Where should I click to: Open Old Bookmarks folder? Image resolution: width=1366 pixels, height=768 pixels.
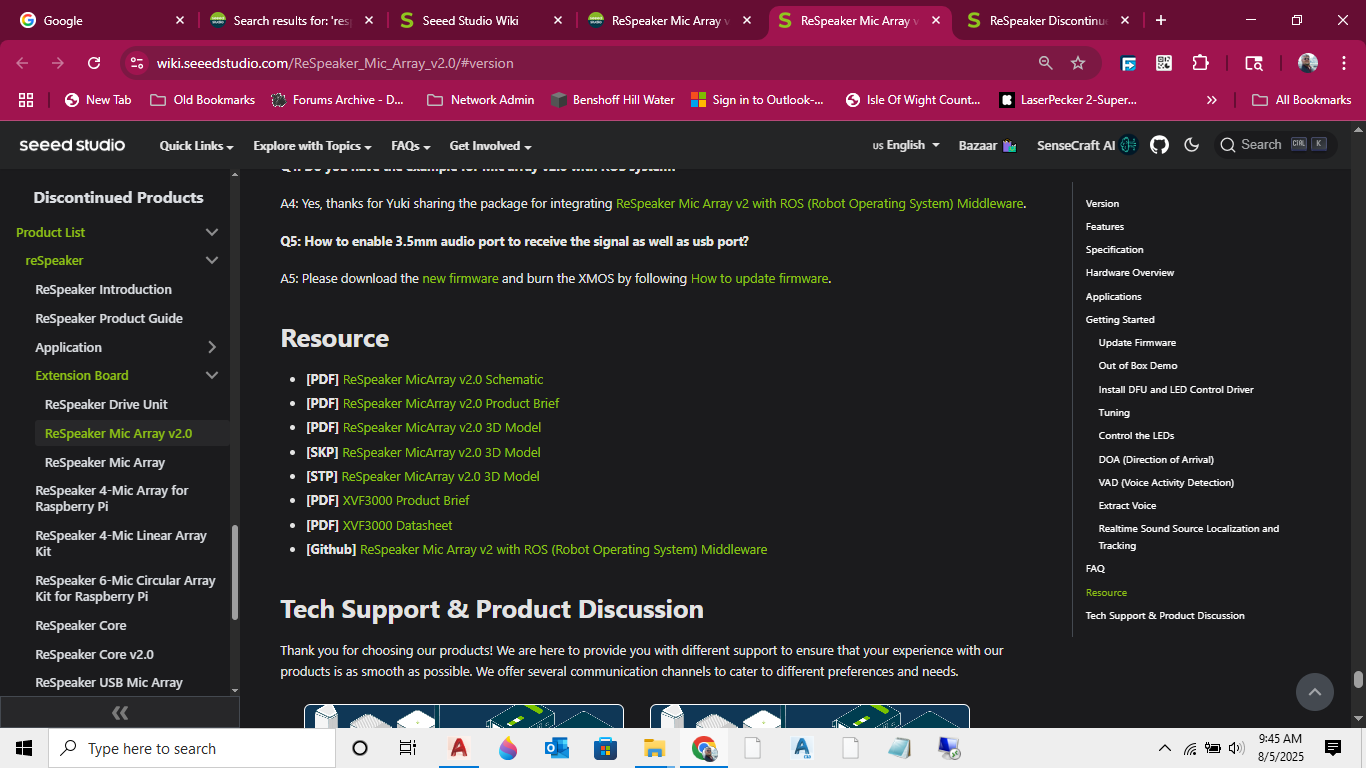pos(202,100)
